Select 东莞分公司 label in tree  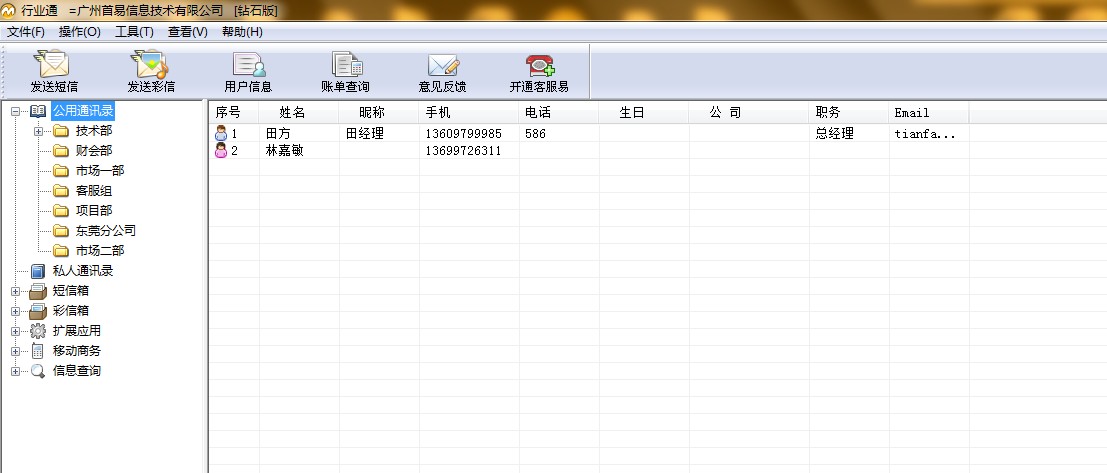[x=106, y=230]
